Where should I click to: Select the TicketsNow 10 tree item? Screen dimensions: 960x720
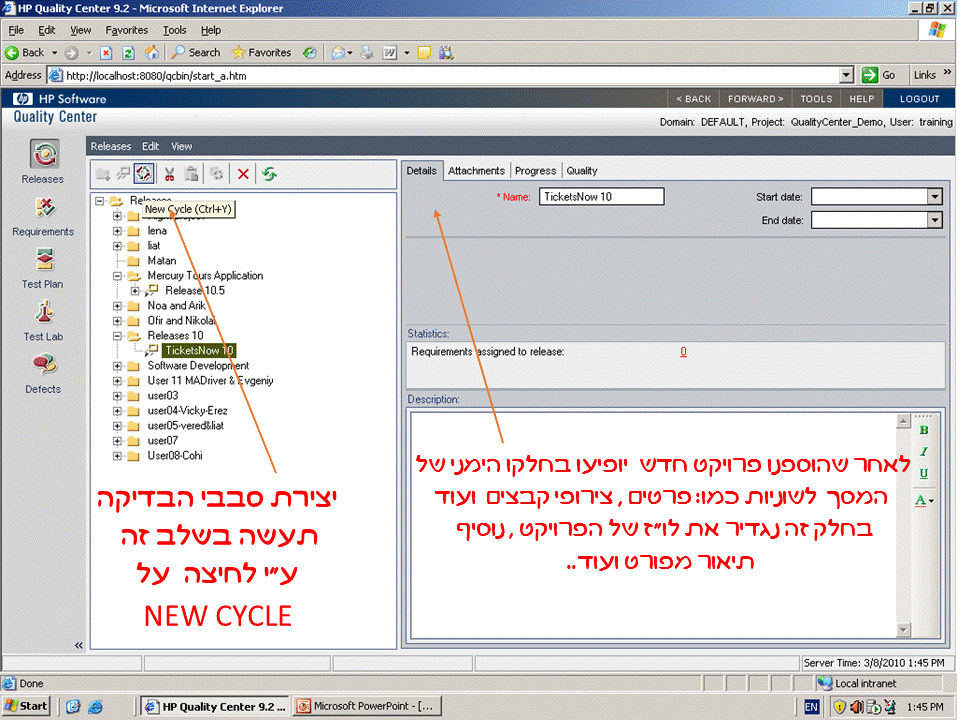200,351
